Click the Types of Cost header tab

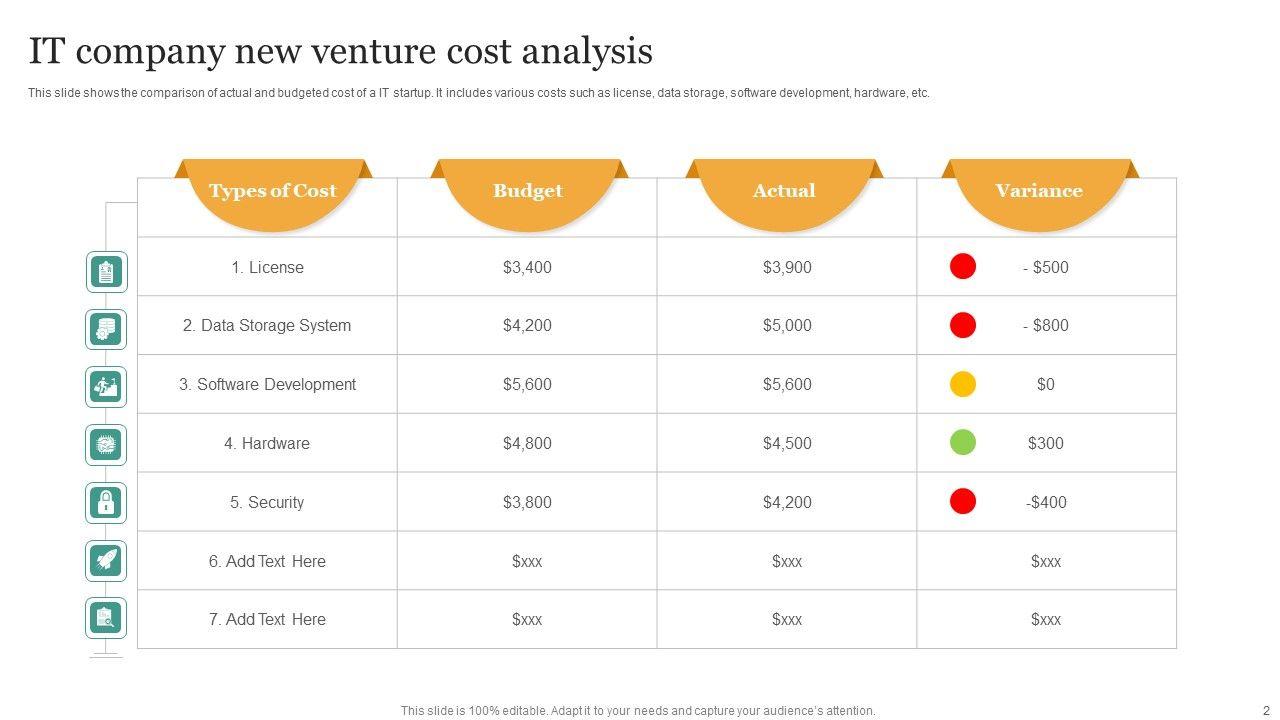[272, 191]
